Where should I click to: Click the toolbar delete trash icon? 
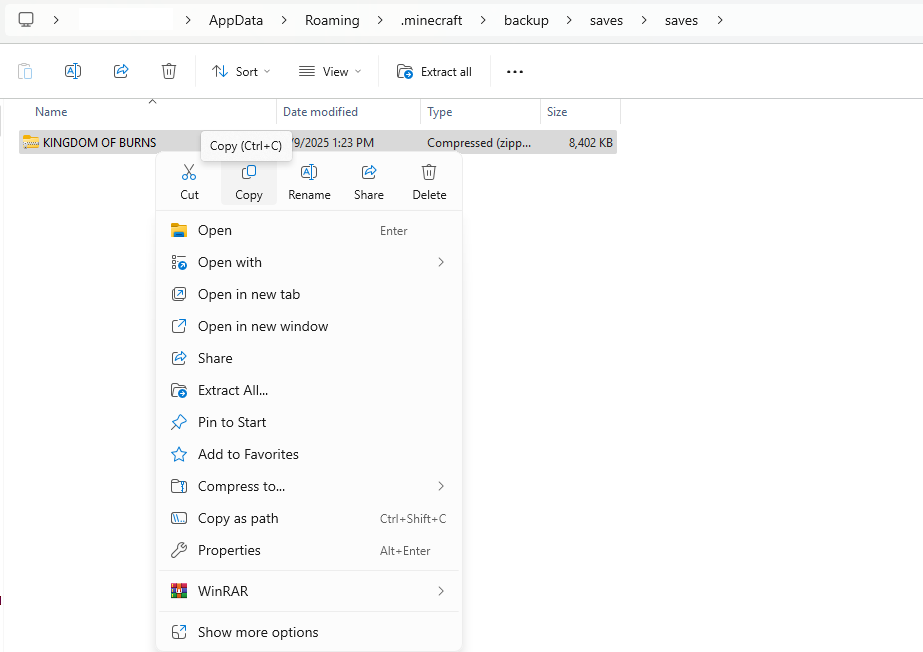coord(169,71)
